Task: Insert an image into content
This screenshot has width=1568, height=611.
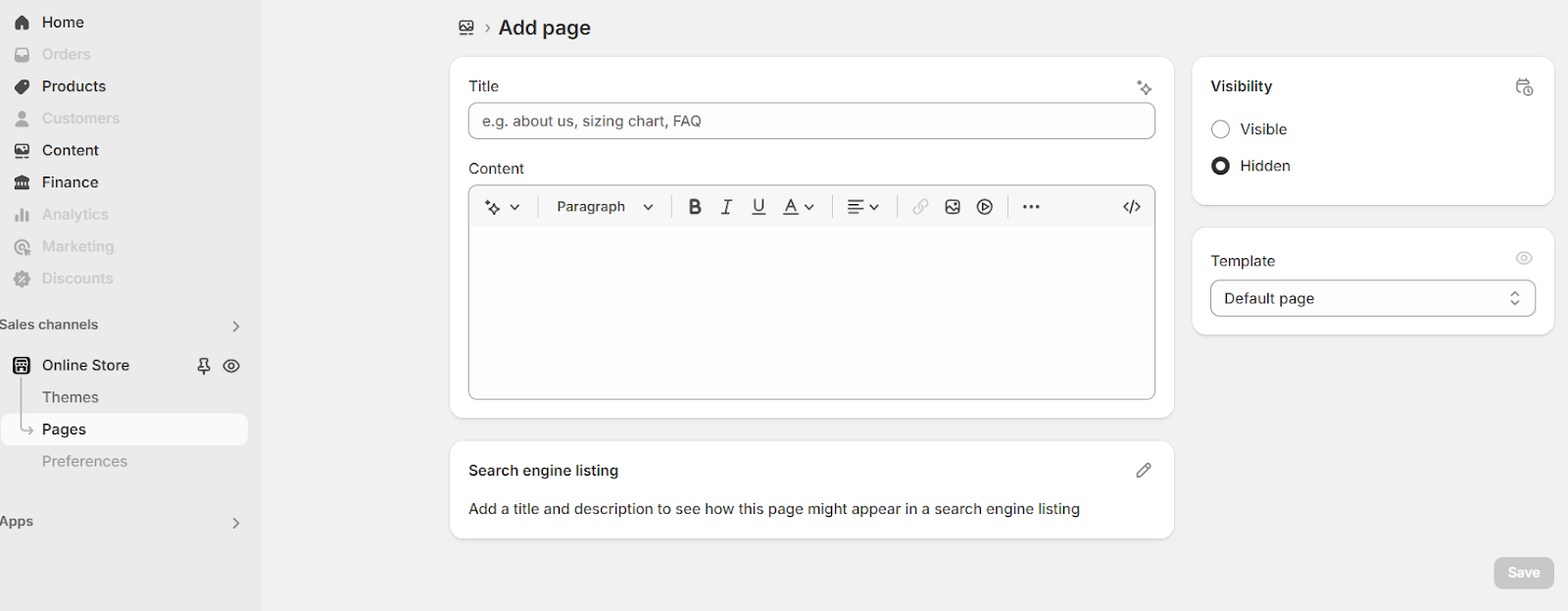Action: point(953,207)
